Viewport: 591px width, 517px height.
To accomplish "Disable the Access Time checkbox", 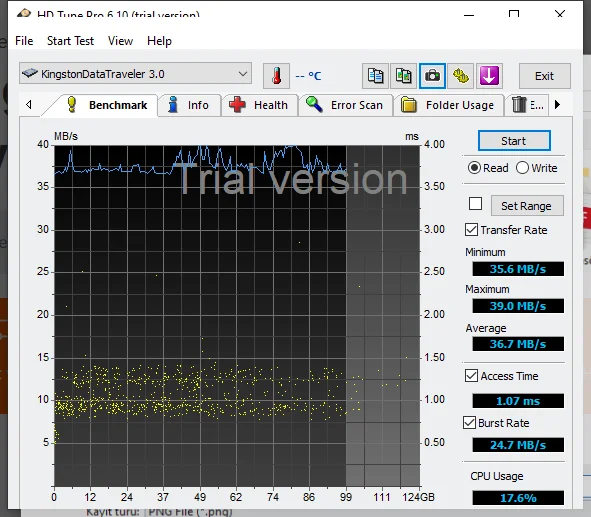I will (472, 376).
